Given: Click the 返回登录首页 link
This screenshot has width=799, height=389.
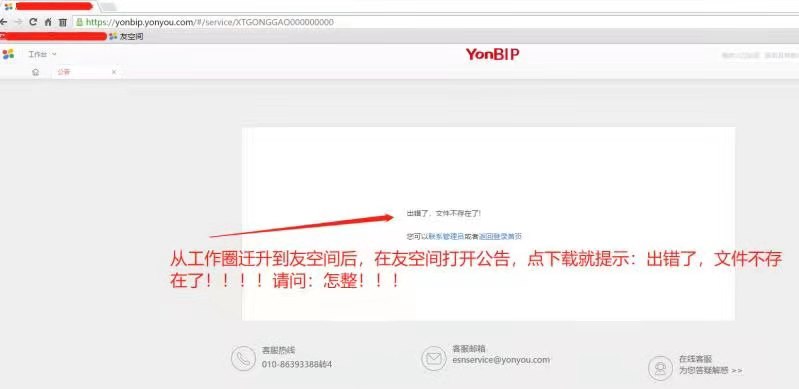Looking at the screenshot, I should 500,237.
